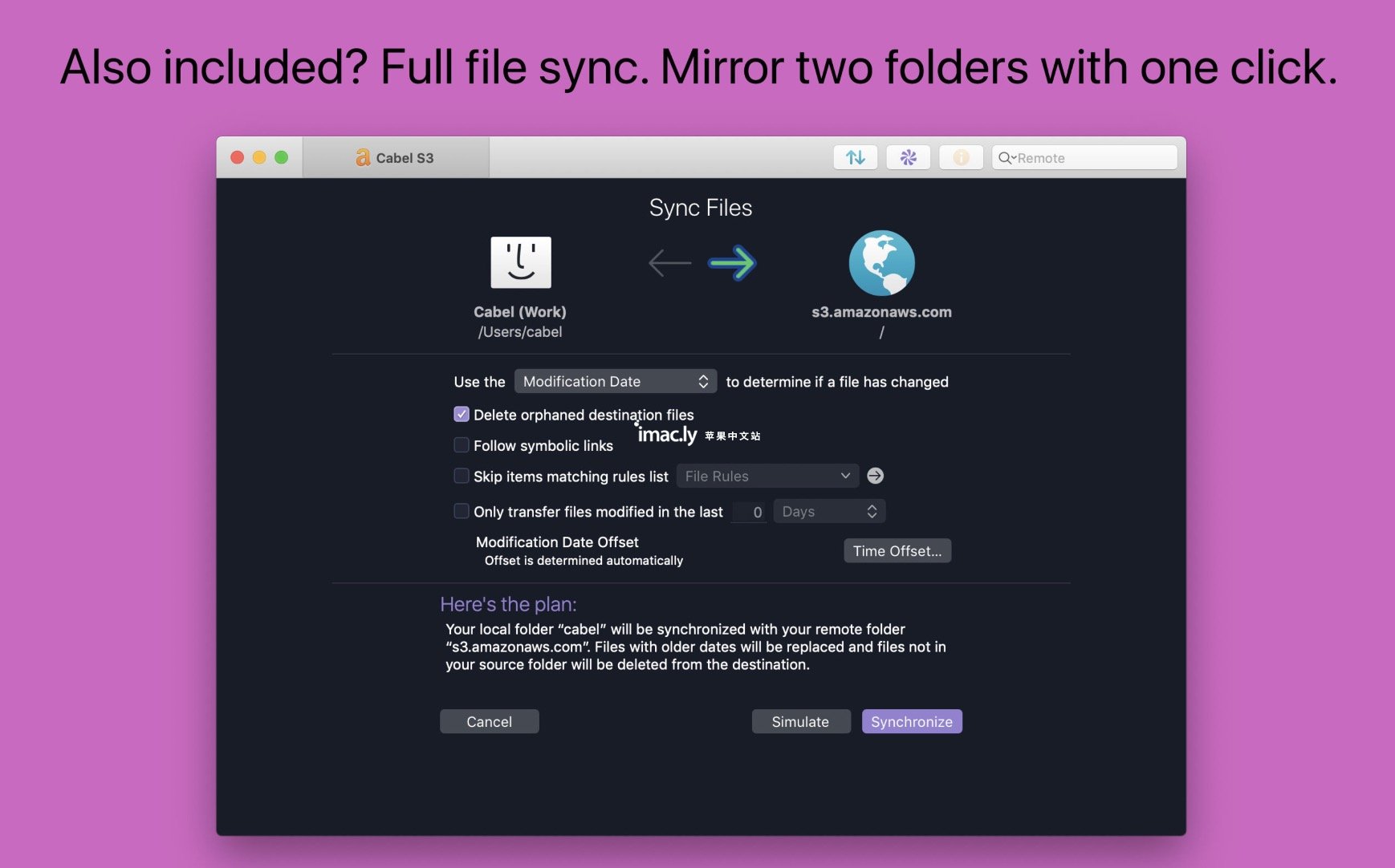
Task: Click the yellow info toolbar icon
Action: (x=962, y=158)
